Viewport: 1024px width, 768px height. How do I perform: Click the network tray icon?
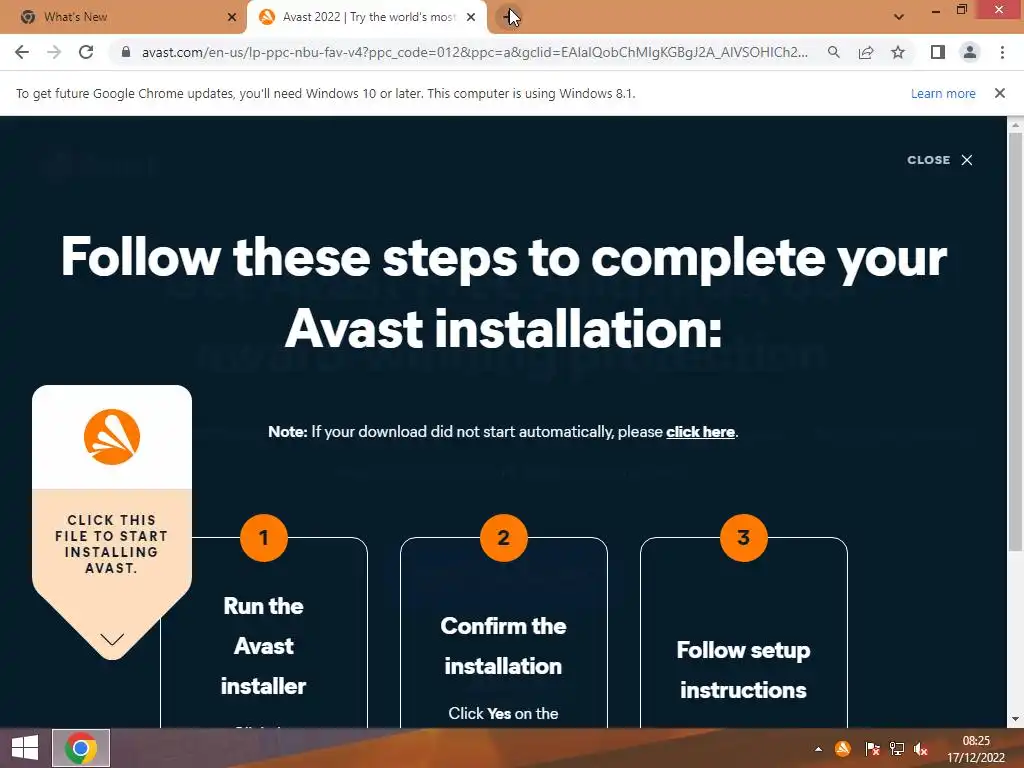[x=897, y=749]
